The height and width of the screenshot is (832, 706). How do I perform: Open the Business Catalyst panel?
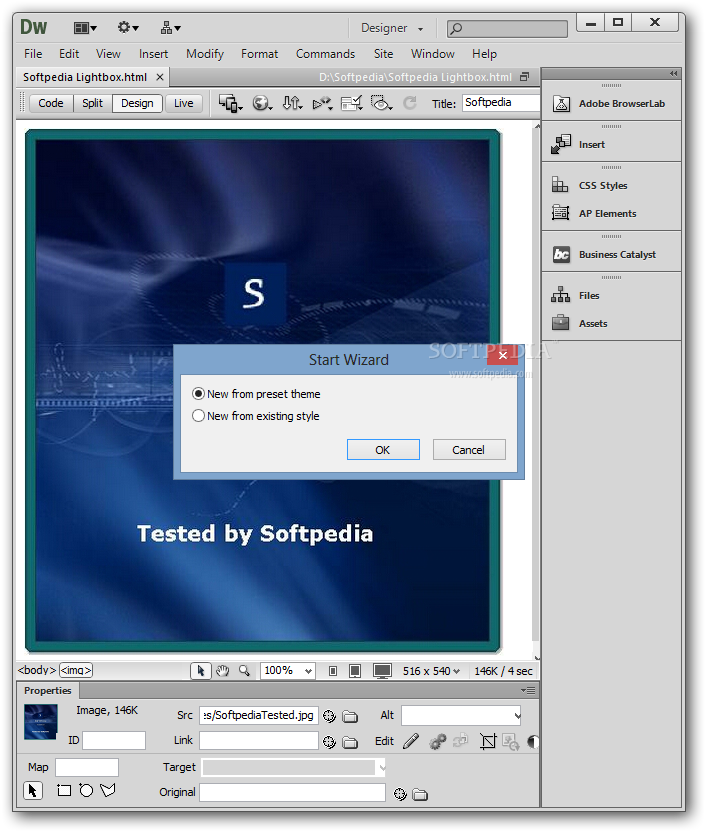tap(611, 255)
